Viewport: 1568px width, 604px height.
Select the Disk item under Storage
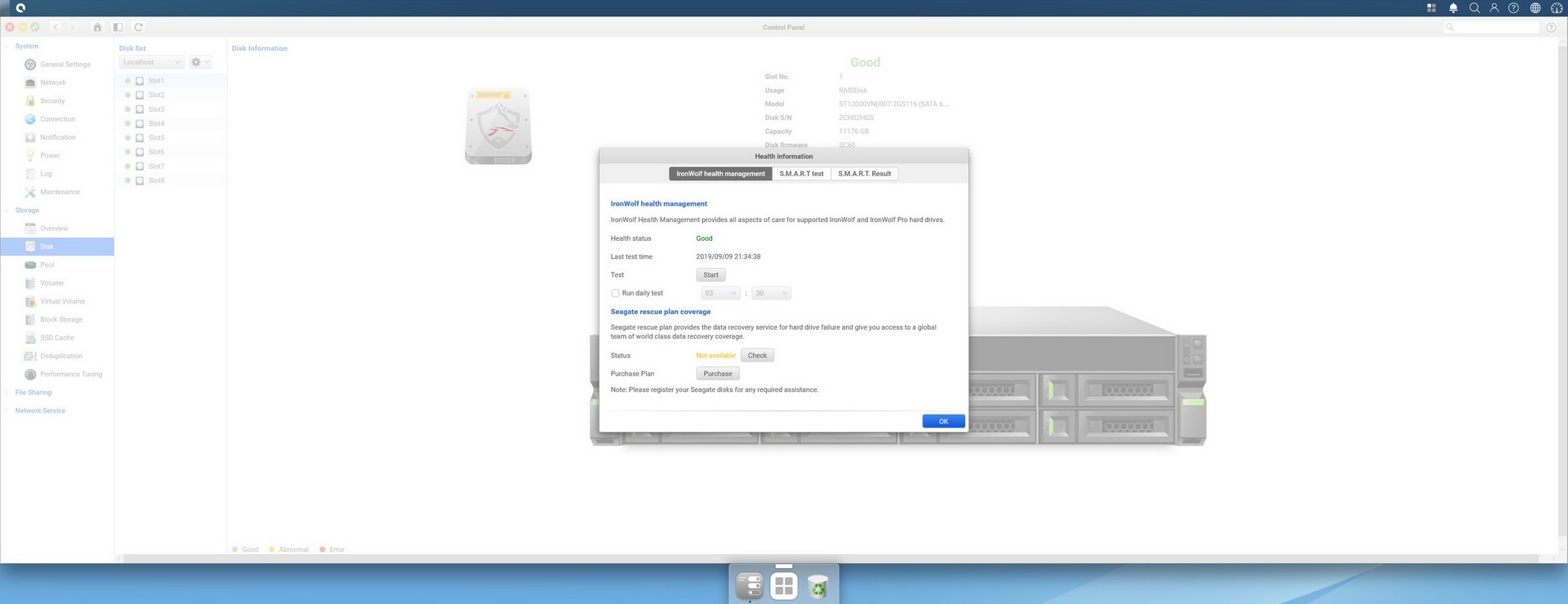tap(57, 246)
